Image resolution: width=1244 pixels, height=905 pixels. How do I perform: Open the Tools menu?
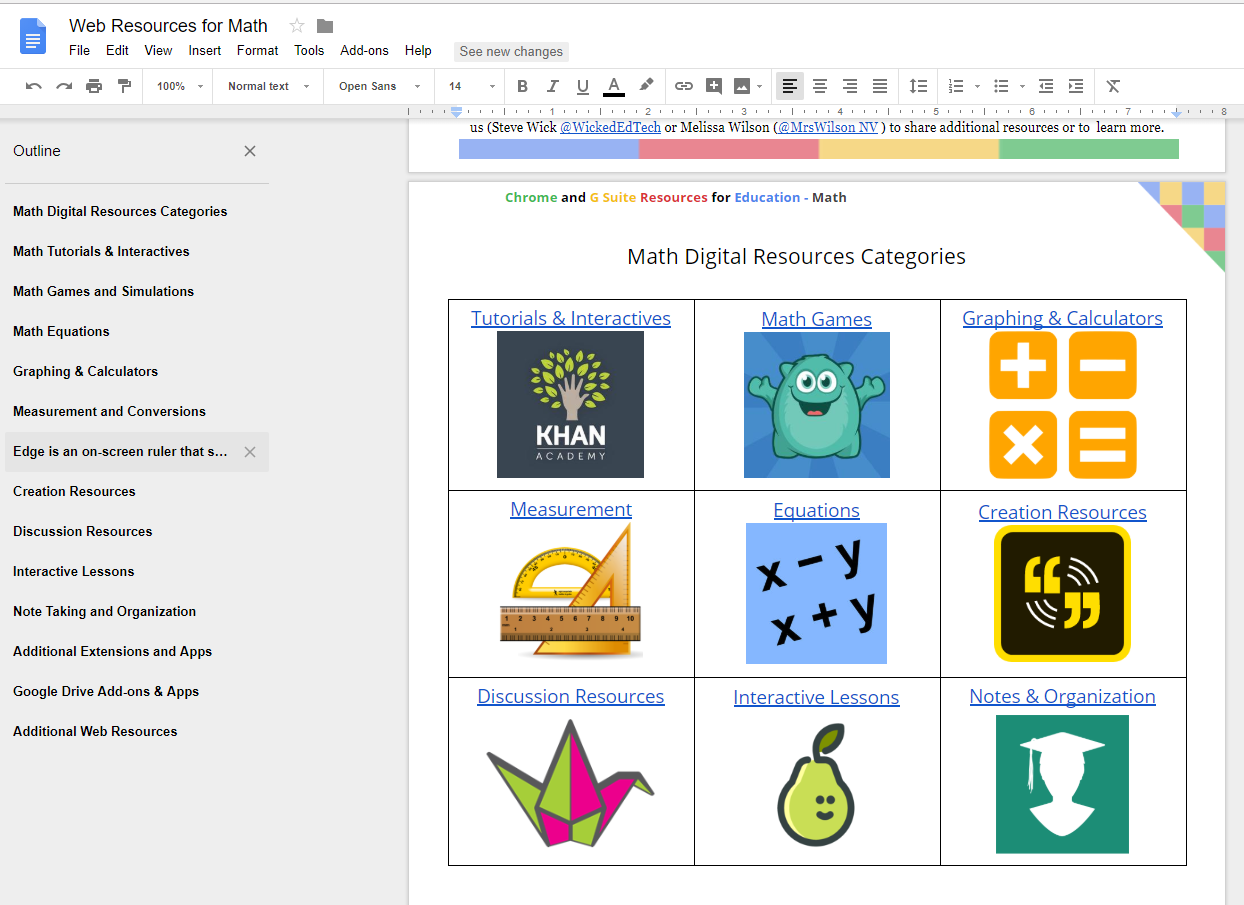click(309, 50)
